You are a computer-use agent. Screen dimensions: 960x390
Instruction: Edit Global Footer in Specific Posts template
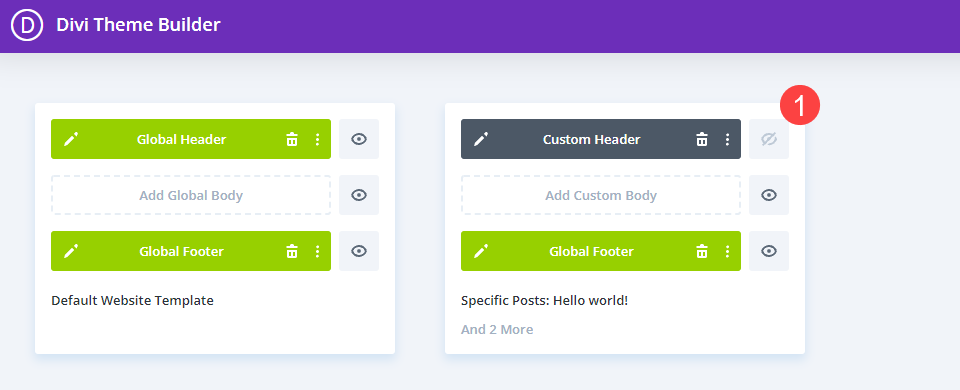click(481, 251)
